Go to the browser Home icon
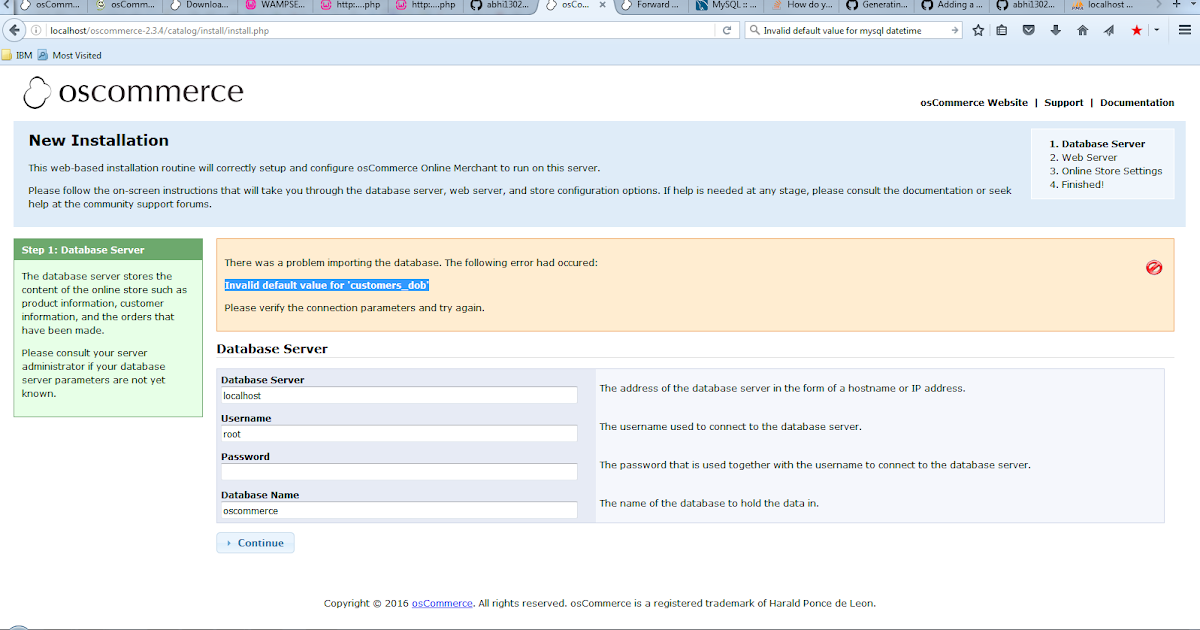1200x630 pixels. [1082, 31]
